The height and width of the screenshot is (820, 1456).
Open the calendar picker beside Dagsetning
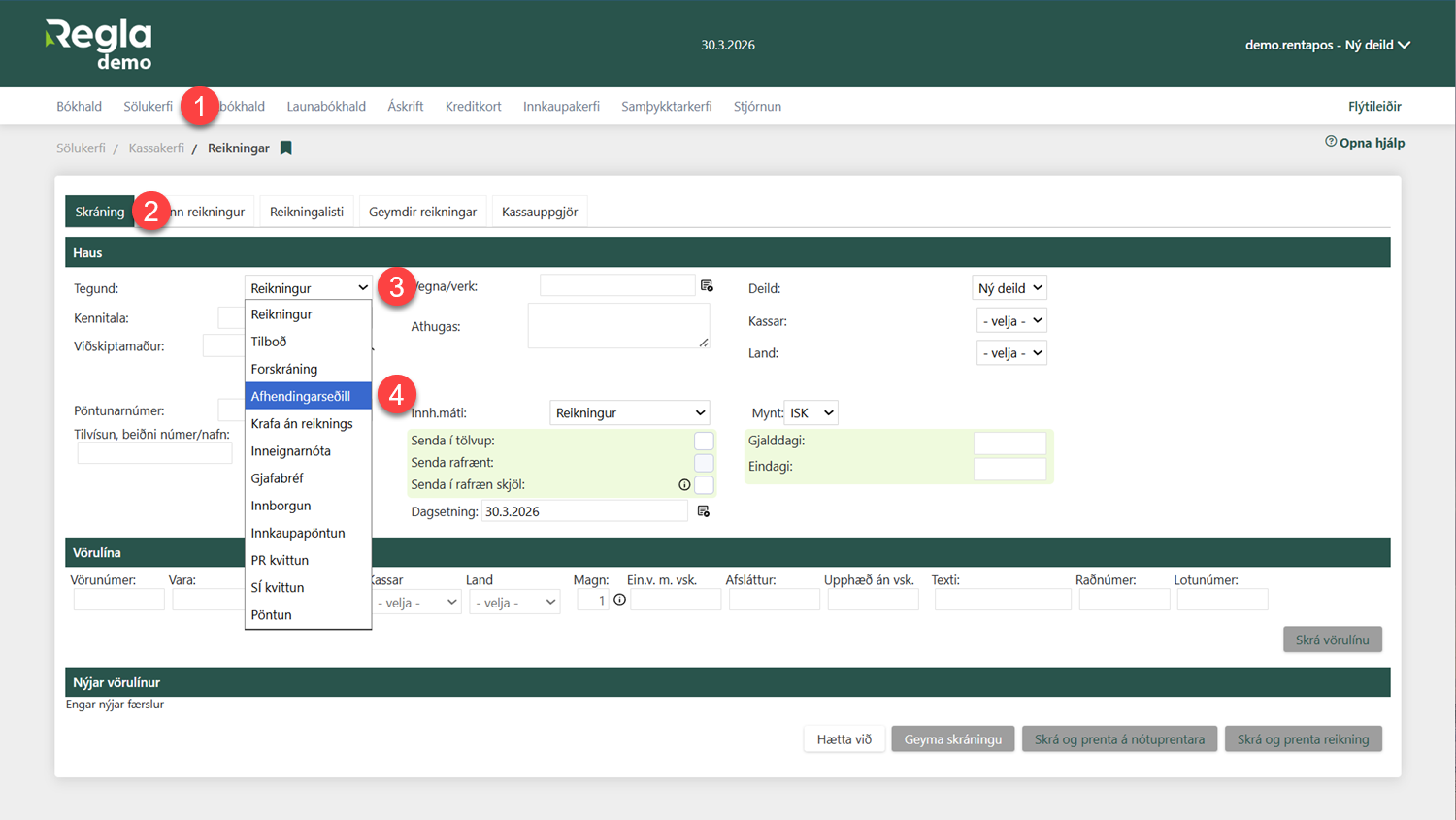(x=704, y=511)
